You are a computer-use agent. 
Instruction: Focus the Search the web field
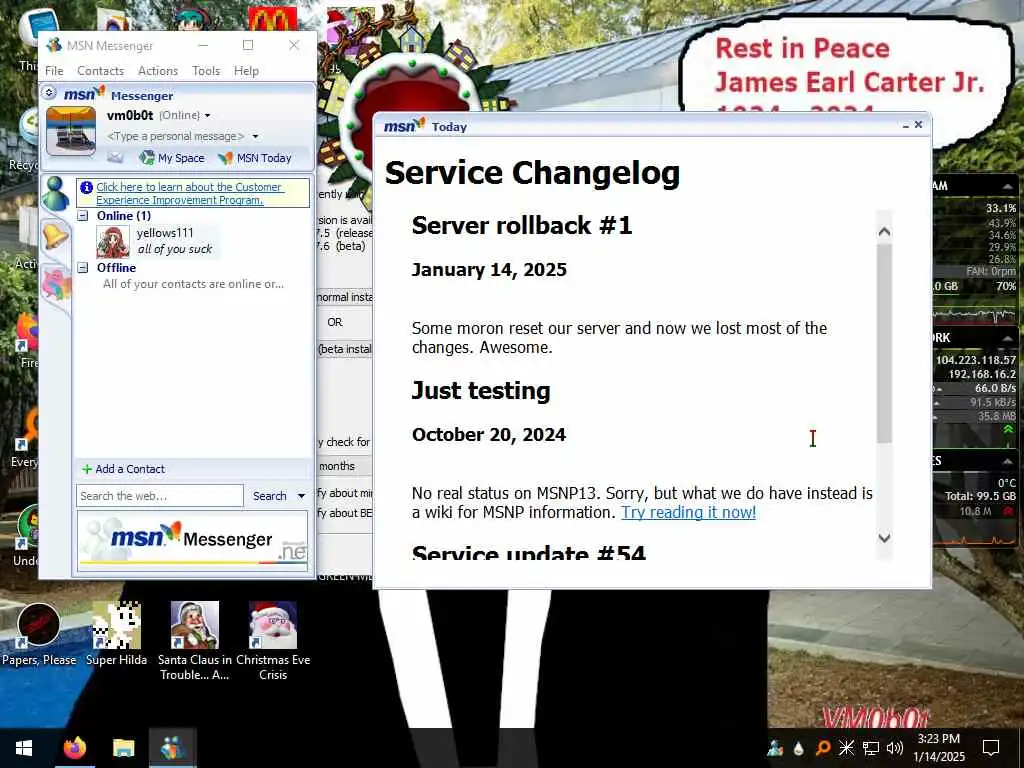click(x=160, y=496)
